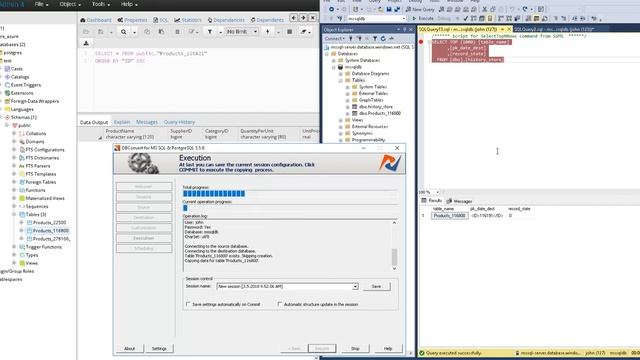
Task: Click the Results grid icon in SSMS
Action: tap(424, 201)
